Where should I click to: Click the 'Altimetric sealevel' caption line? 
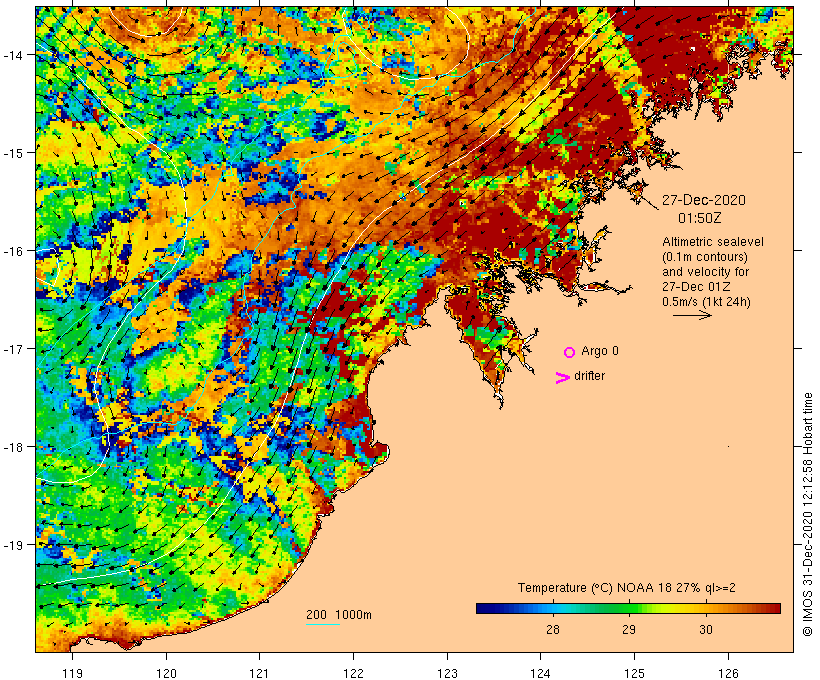(713, 242)
